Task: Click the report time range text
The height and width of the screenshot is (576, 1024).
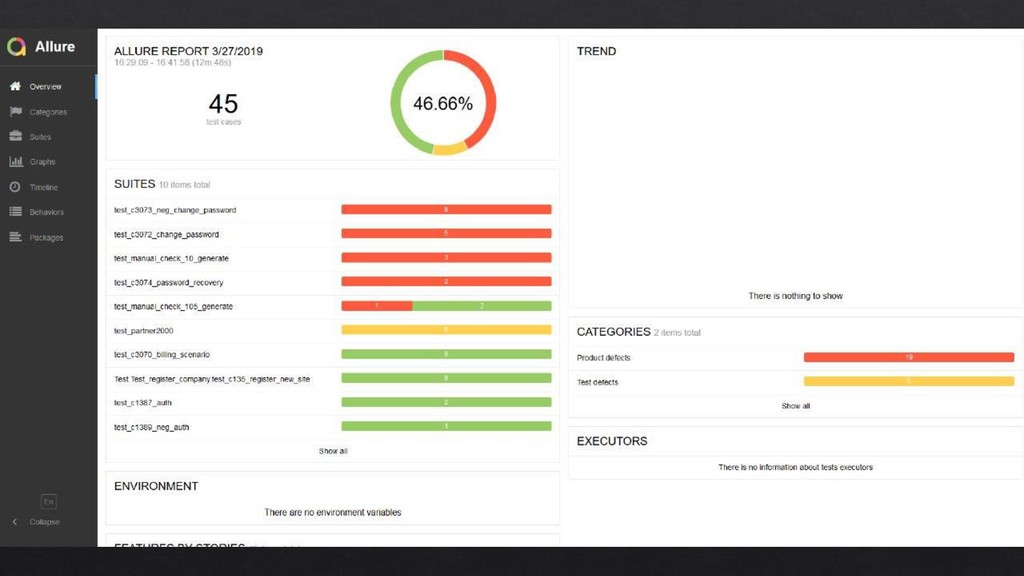Action: tap(172, 63)
